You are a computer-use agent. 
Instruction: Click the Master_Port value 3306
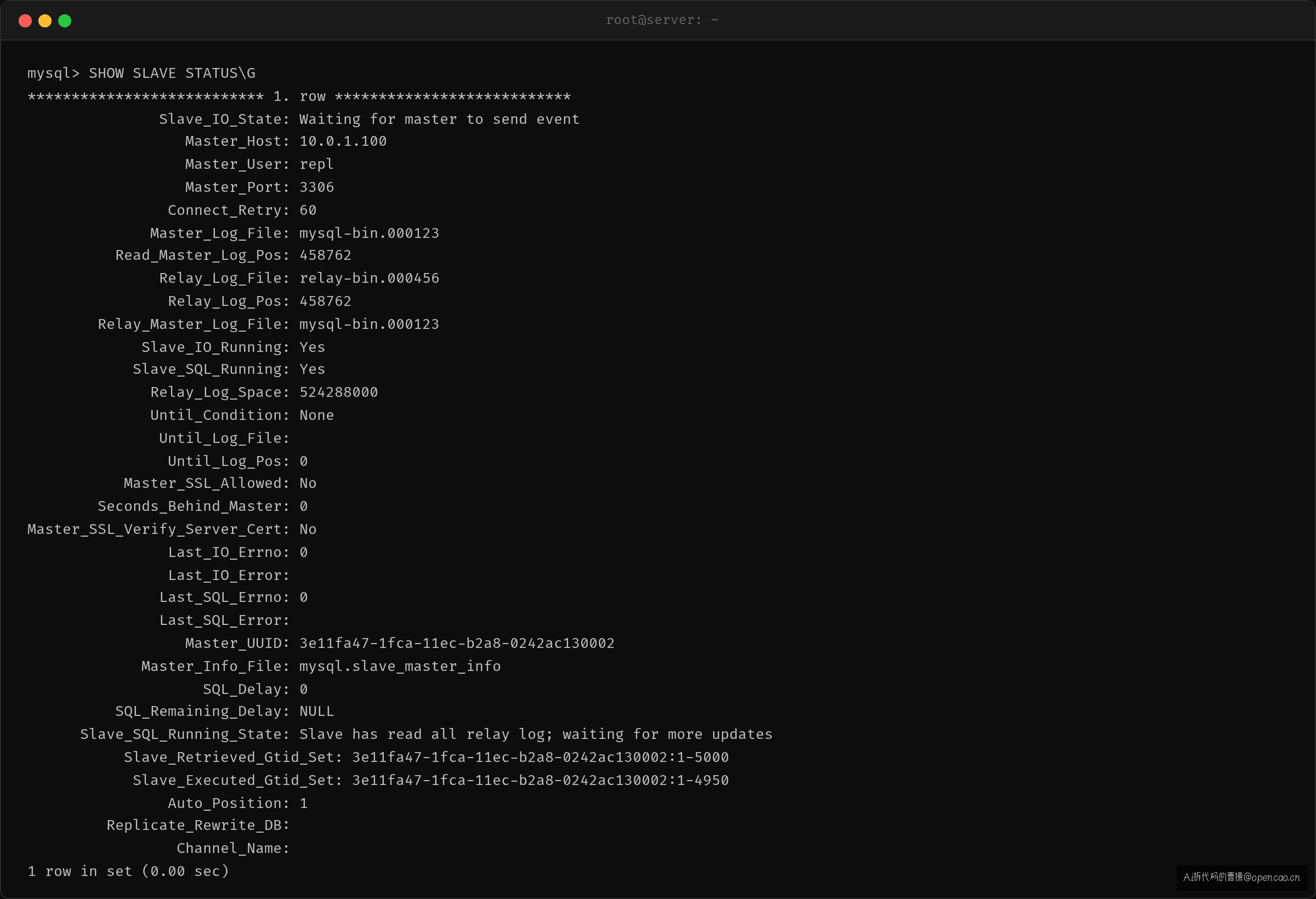[316, 187]
